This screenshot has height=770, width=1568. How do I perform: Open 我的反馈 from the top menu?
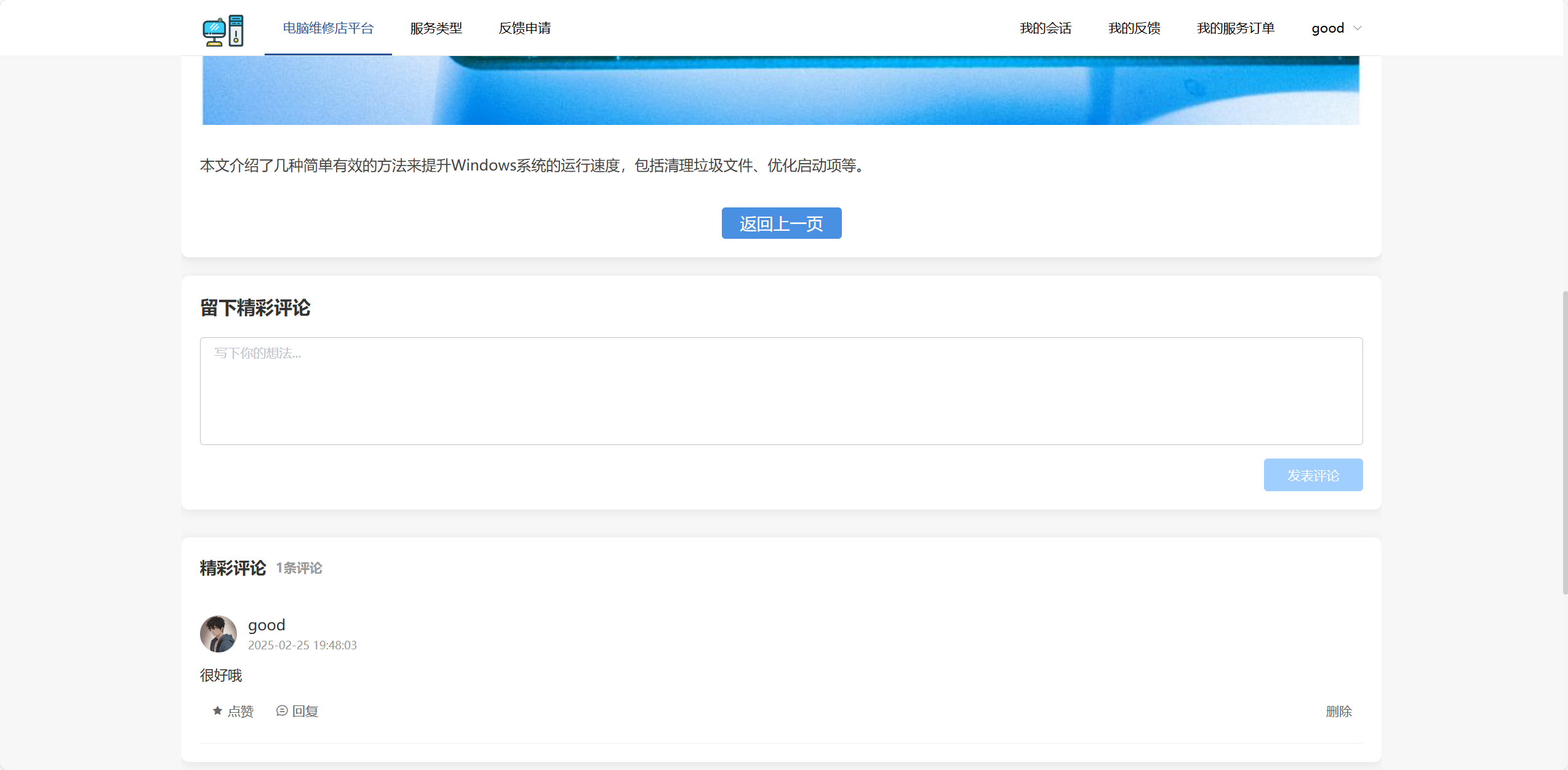pos(1134,28)
